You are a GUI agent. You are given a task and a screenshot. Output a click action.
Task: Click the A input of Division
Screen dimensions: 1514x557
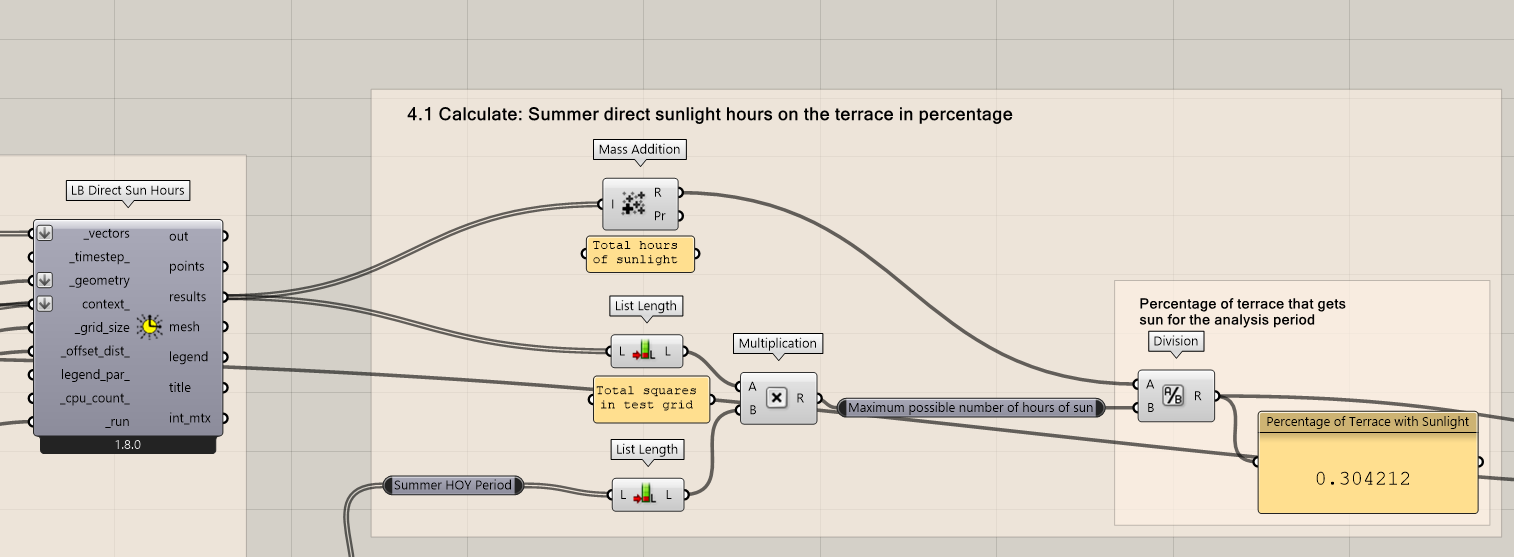(x=1150, y=385)
